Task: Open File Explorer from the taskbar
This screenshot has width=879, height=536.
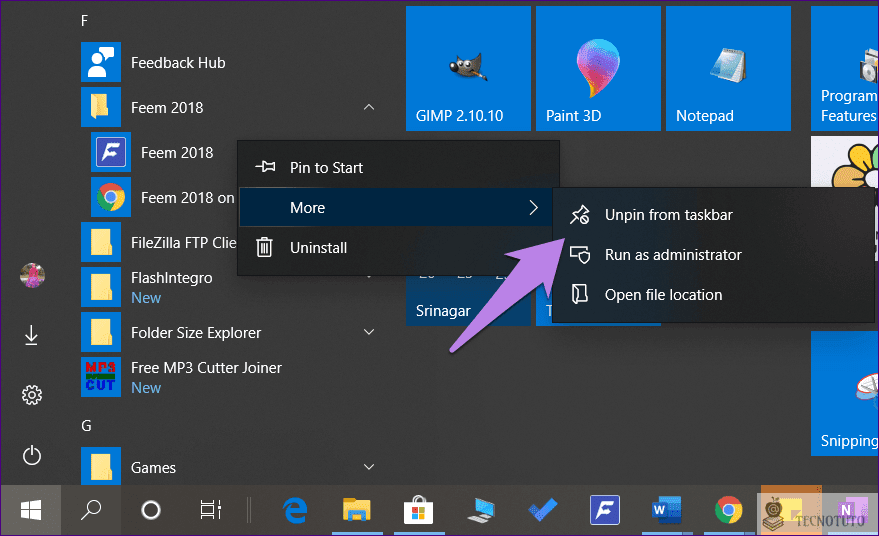Action: tap(357, 510)
